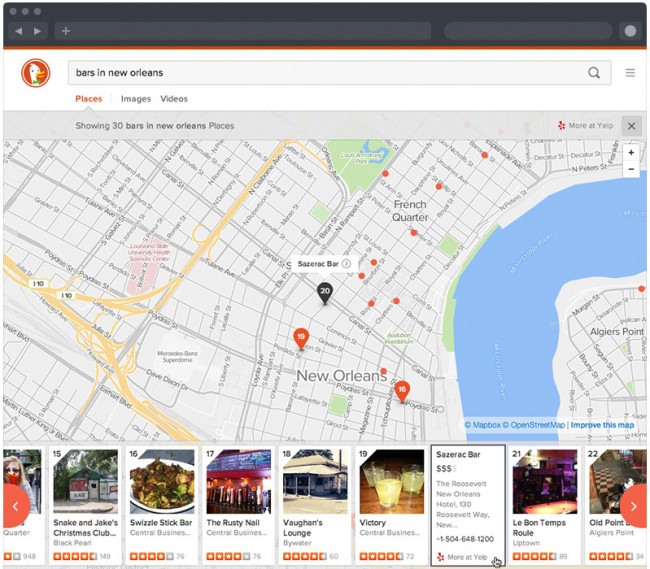Image resolution: width=650 pixels, height=569 pixels.
Task: Show next places with right arrow
Action: pos(633,506)
